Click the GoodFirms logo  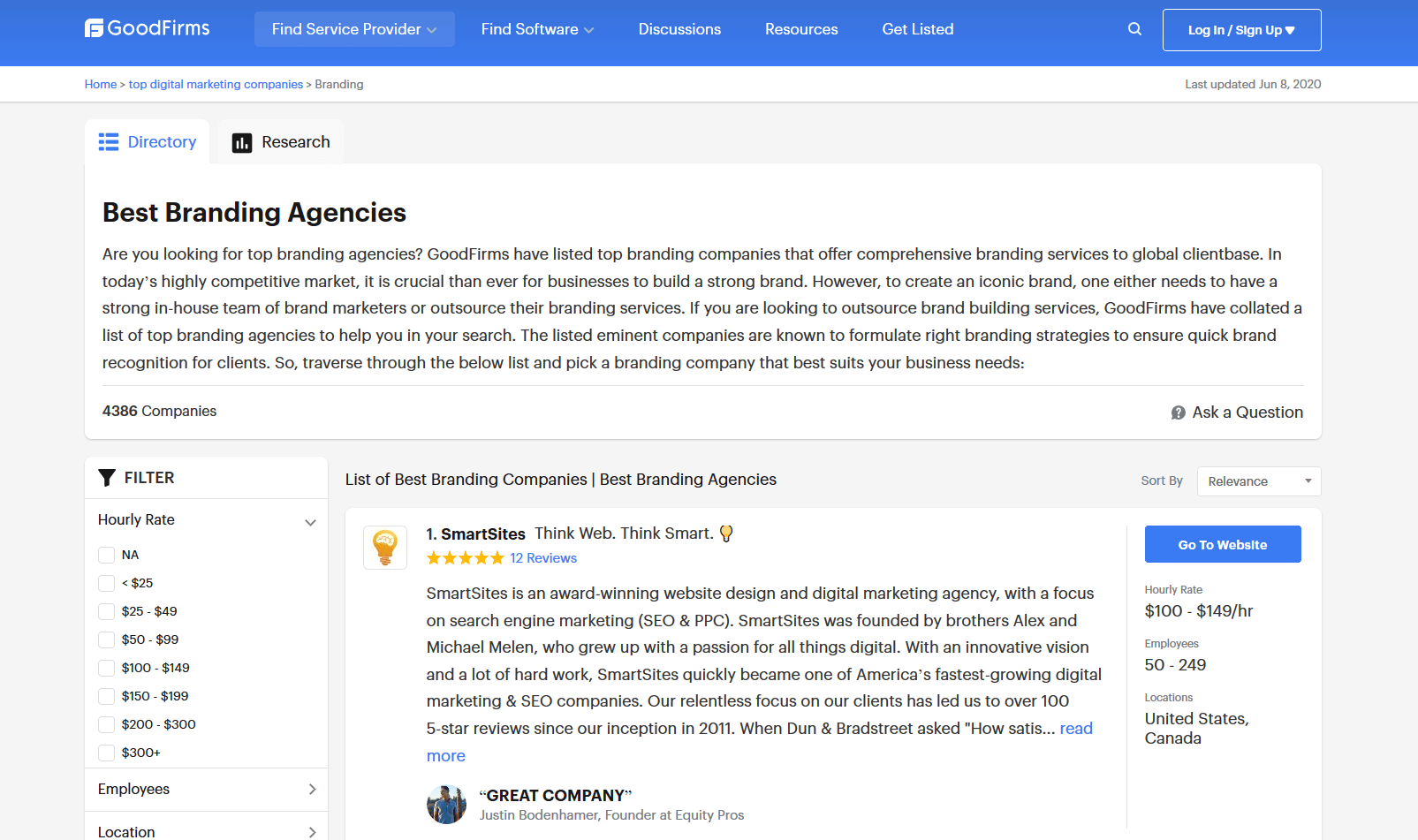pyautogui.click(x=148, y=28)
